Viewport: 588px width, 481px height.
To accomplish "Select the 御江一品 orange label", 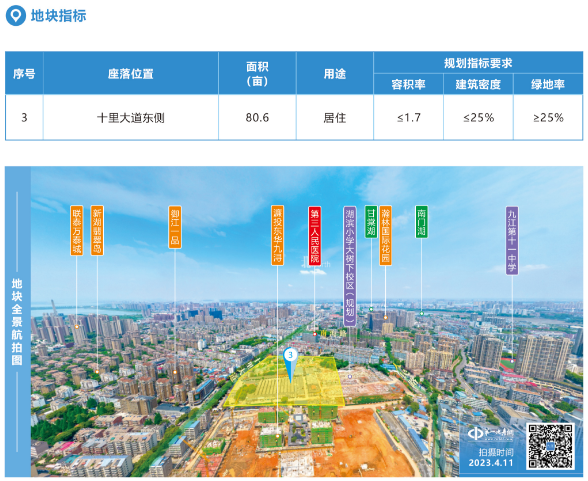I will (175, 227).
